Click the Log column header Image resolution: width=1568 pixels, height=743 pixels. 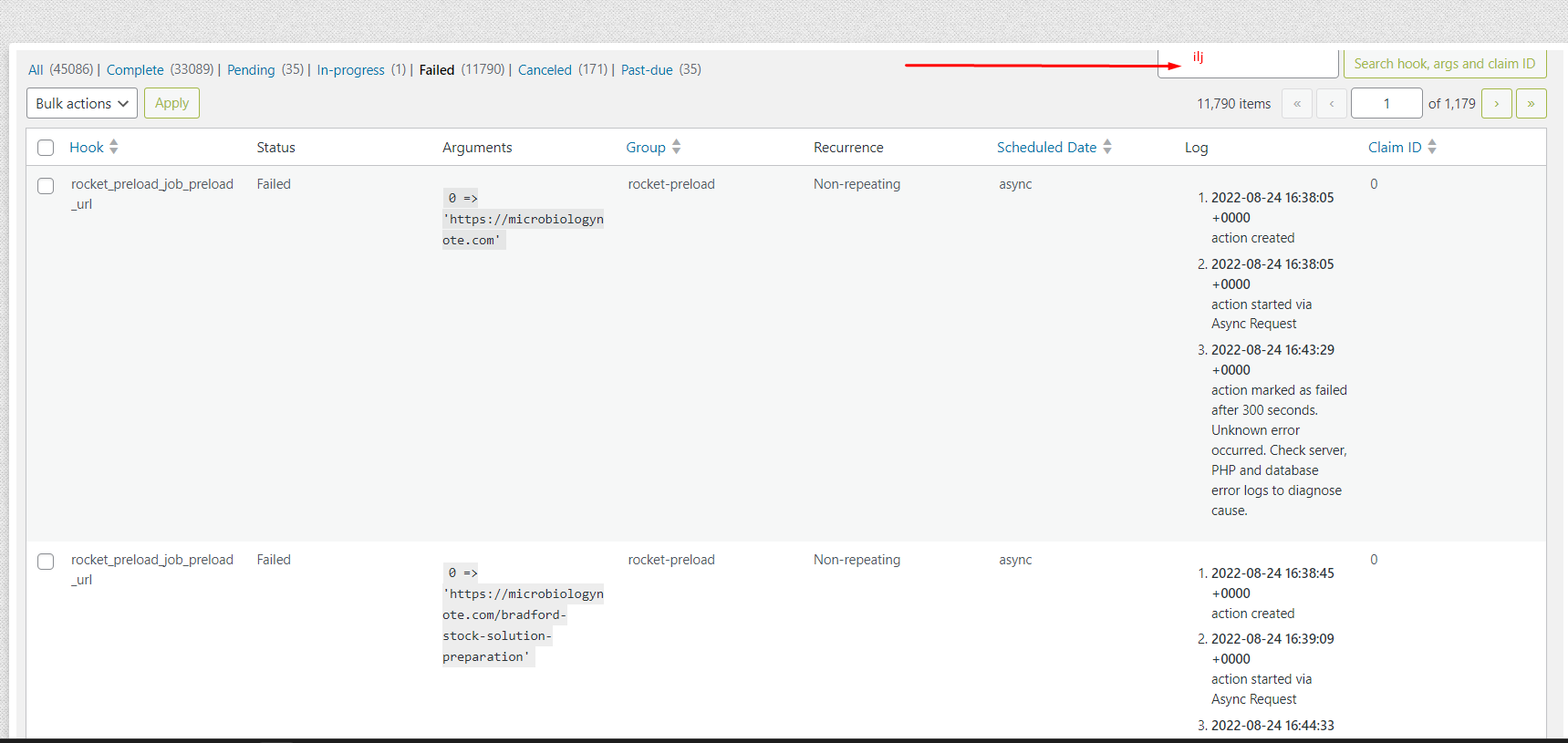[x=1196, y=148]
